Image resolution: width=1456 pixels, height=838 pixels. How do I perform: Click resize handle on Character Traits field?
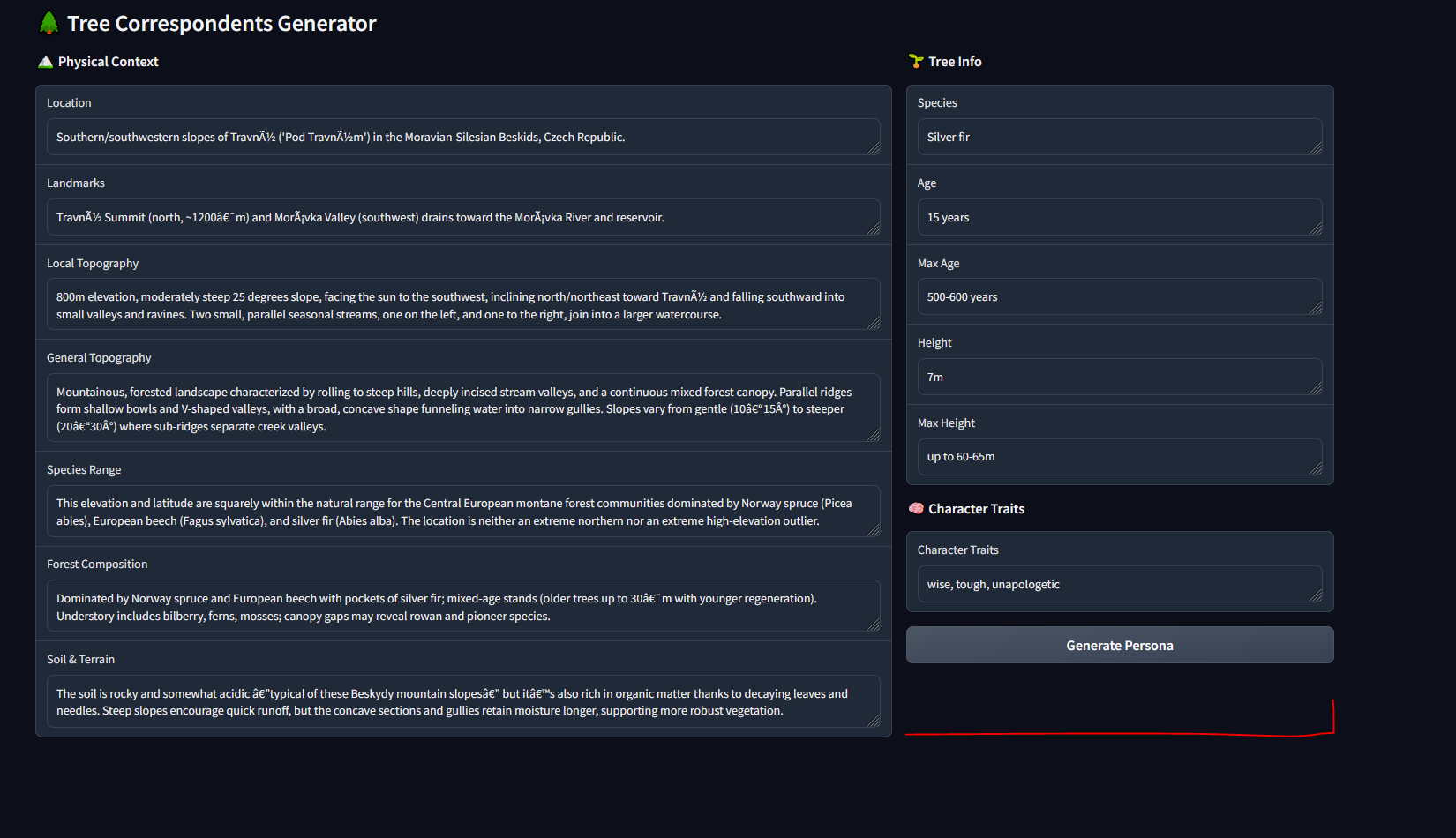(x=1316, y=596)
